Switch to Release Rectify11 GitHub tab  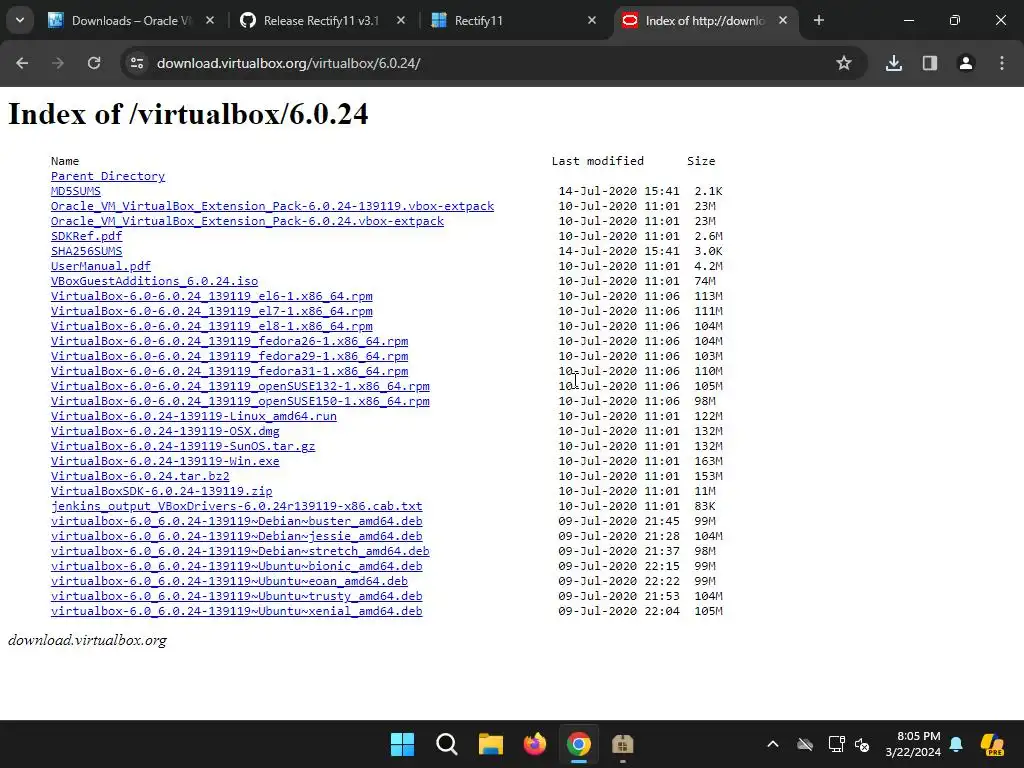pos(321,20)
